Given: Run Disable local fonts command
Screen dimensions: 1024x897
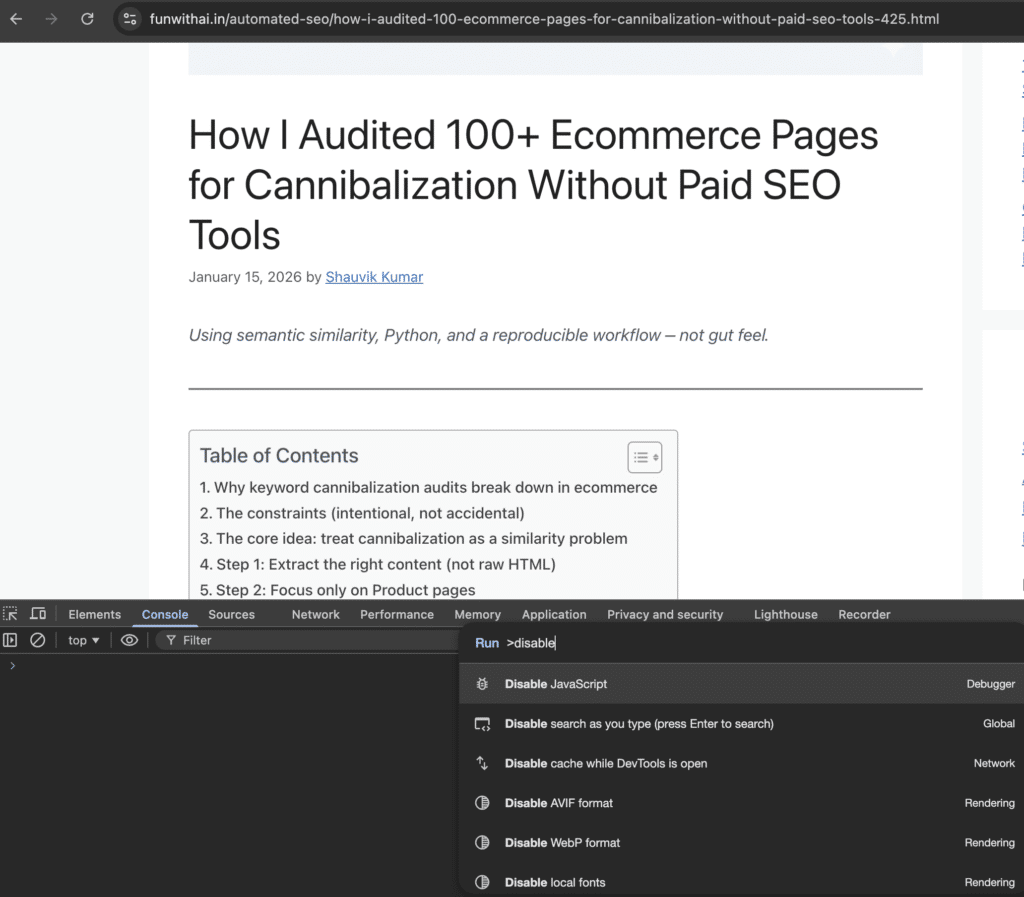Looking at the screenshot, I should (x=741, y=883).
